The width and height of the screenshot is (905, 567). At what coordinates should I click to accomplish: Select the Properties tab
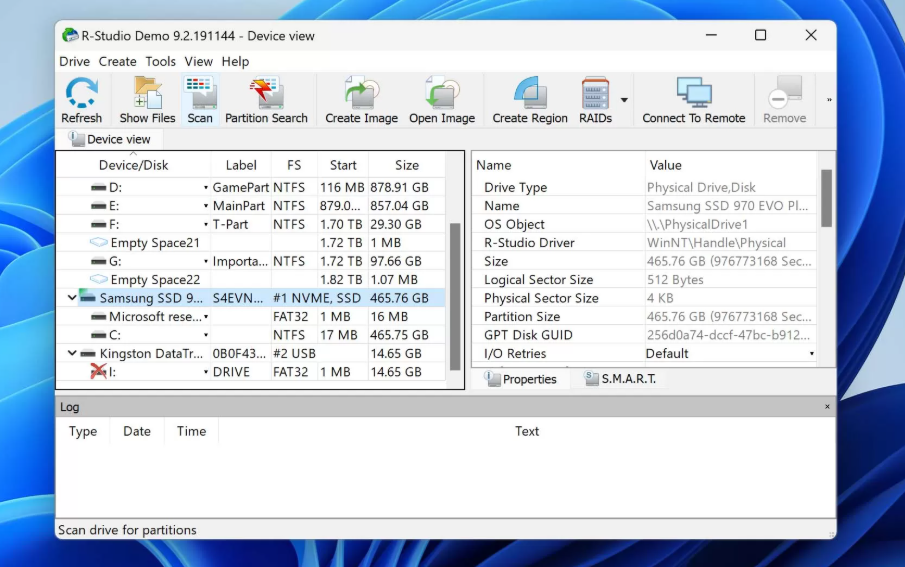(521, 379)
